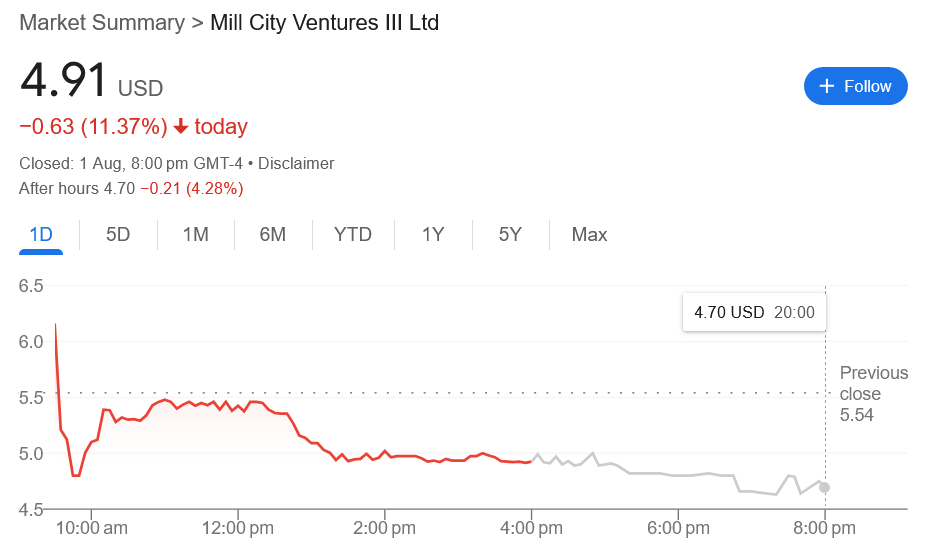Select the Max range tab

pos(589,235)
